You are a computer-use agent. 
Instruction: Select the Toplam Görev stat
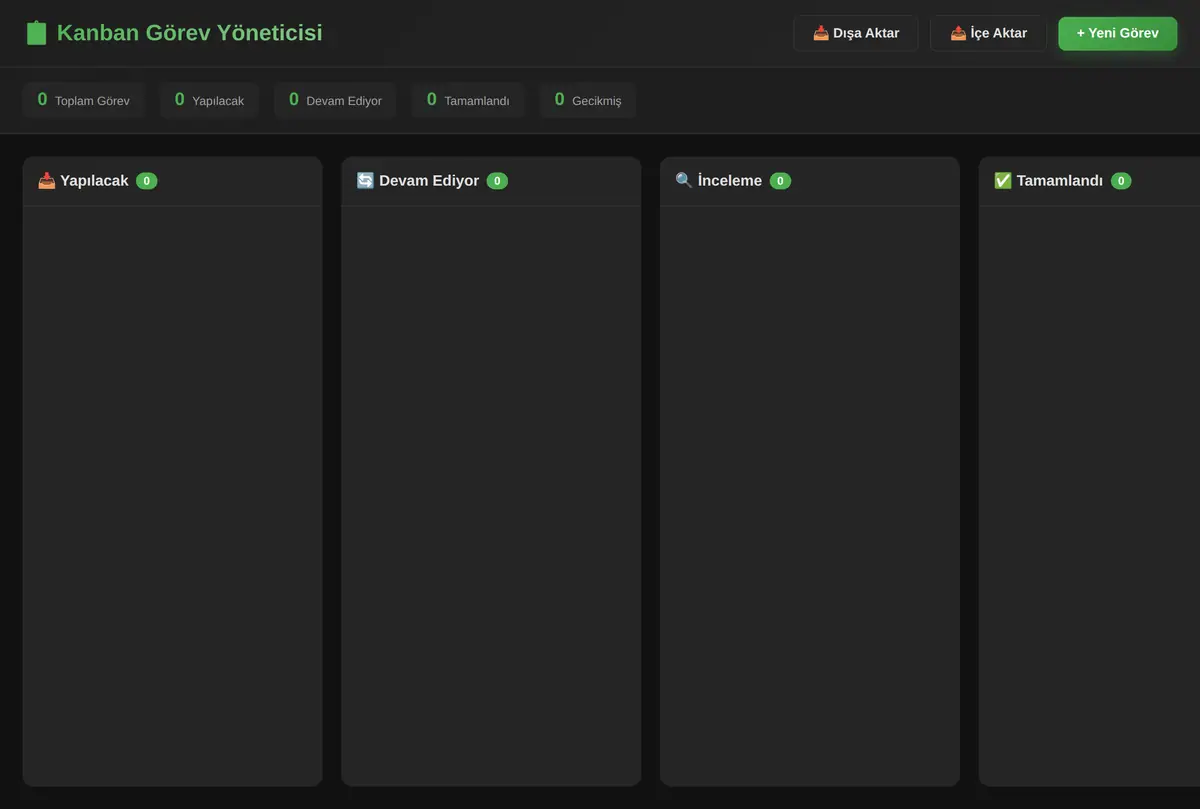point(84,100)
